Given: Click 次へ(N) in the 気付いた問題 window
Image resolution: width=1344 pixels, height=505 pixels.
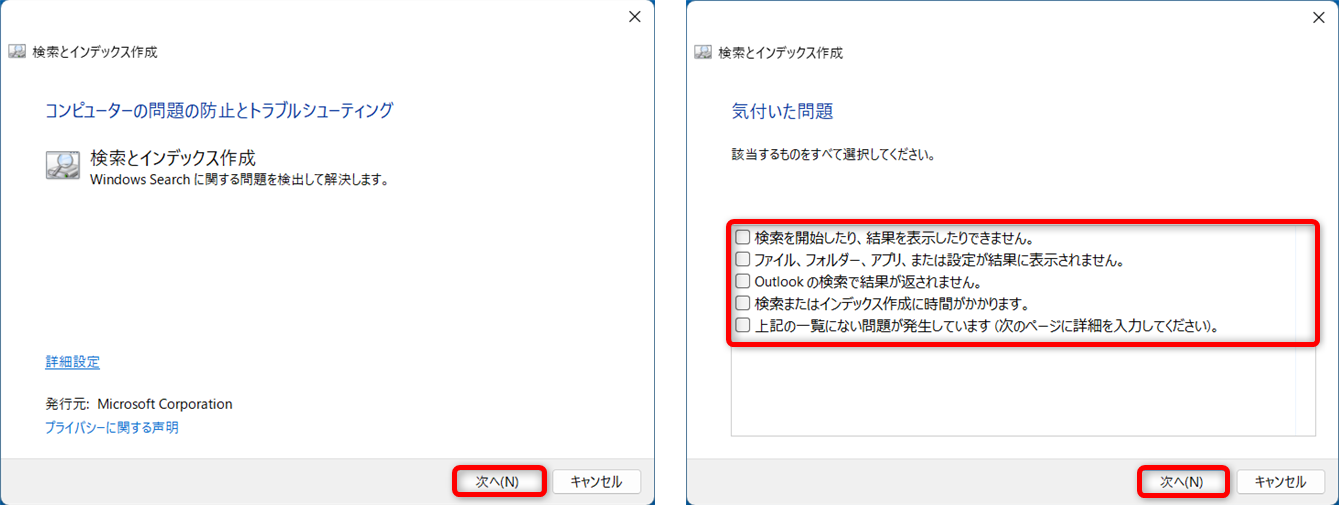Looking at the screenshot, I should pos(1184,481).
